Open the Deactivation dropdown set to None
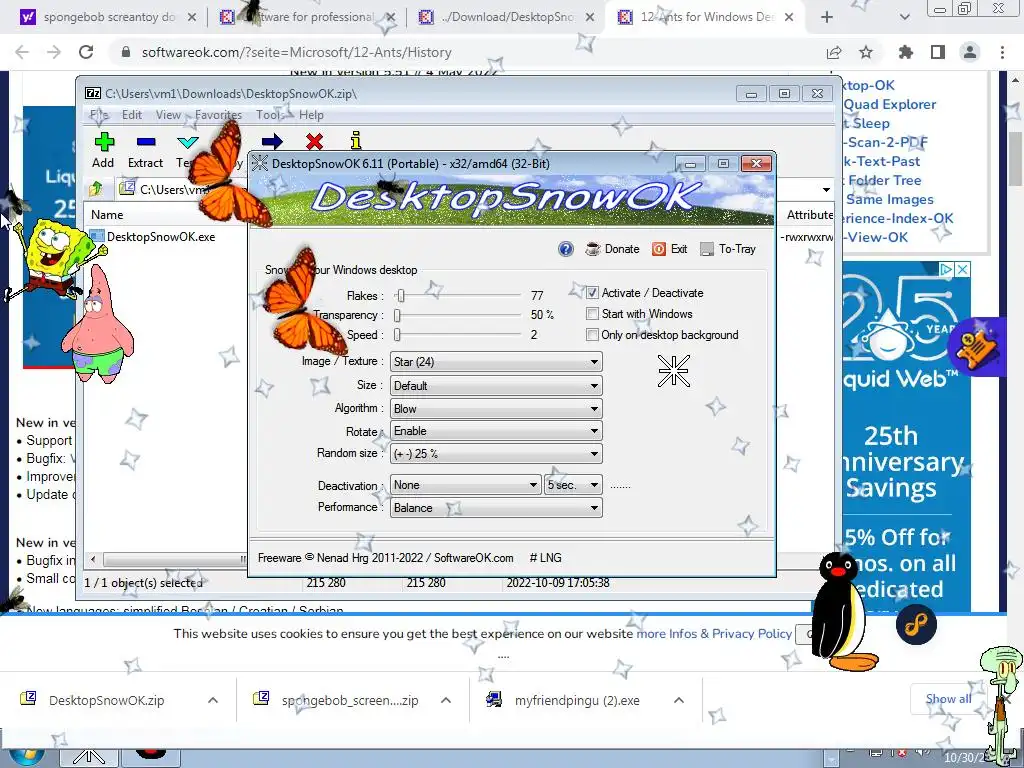Image resolution: width=1024 pixels, height=768 pixels. (466, 485)
